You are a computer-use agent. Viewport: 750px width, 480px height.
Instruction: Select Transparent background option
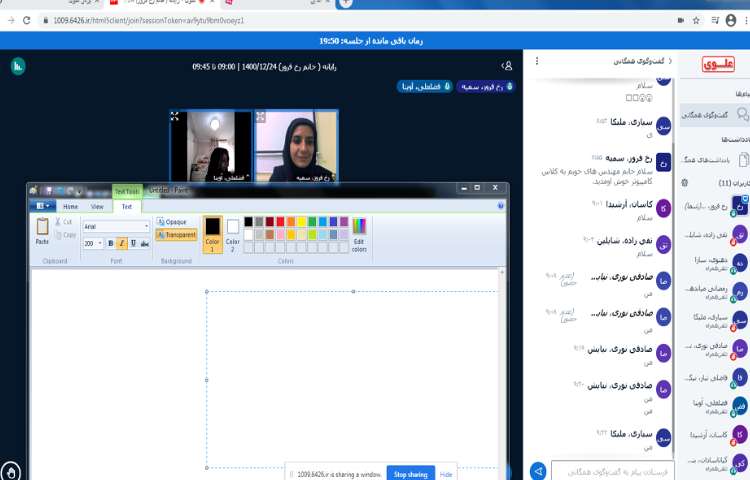click(x=176, y=235)
